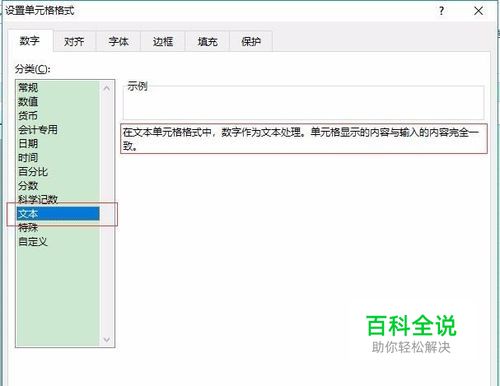The width and height of the screenshot is (500, 386).
Task: Choose the 分数 category
Action: (58, 186)
